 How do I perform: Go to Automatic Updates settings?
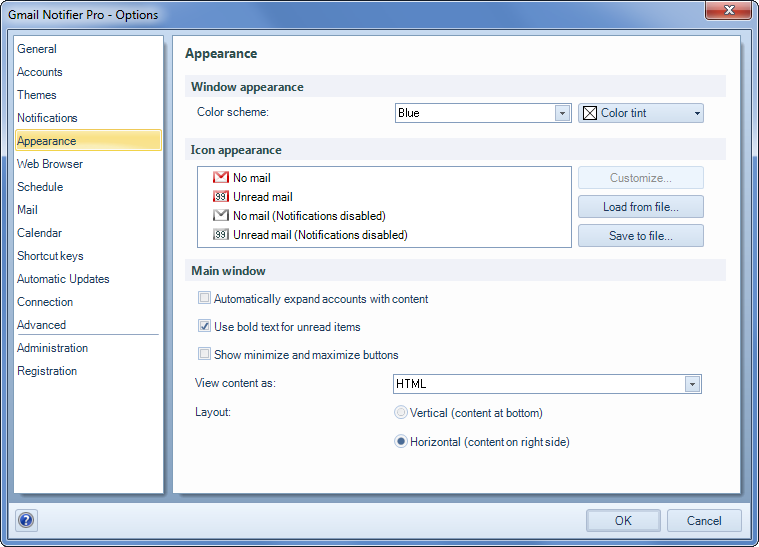click(x=63, y=279)
